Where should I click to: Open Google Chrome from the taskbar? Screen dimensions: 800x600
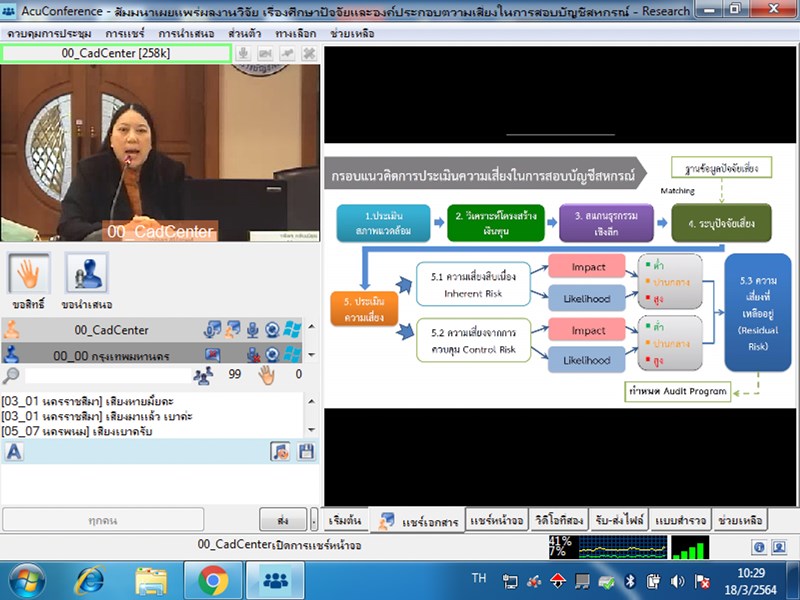tap(213, 581)
